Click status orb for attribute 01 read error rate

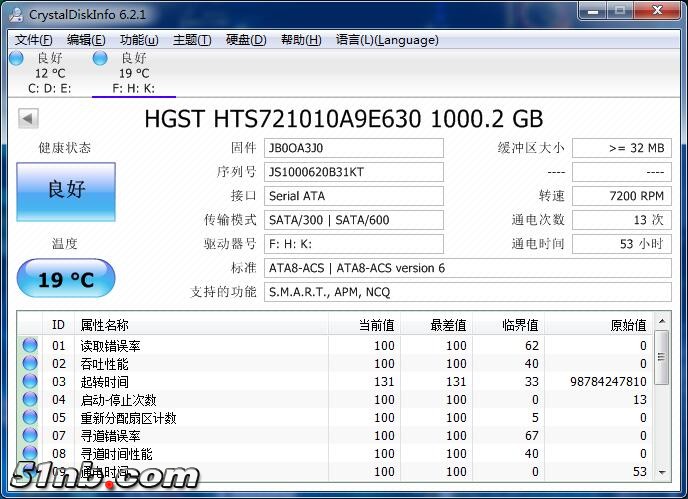tap(30, 346)
